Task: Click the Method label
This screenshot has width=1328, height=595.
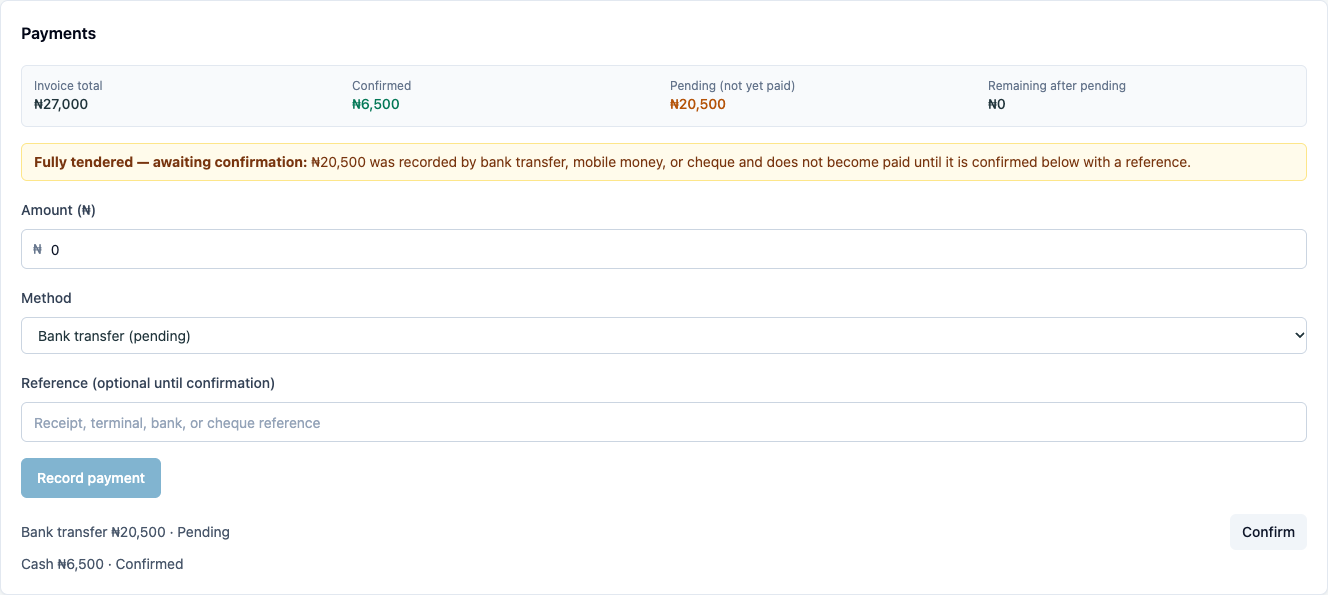Action: pyautogui.click(x=46, y=298)
